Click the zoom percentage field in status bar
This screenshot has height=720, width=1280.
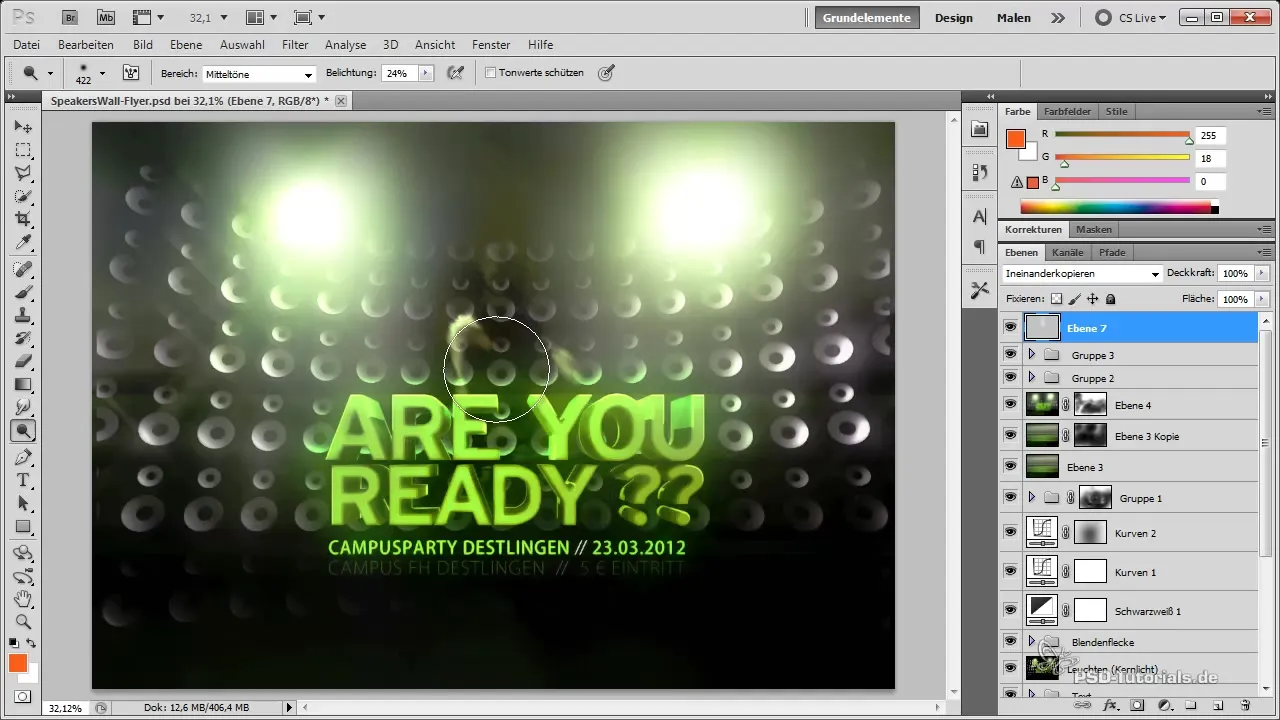[x=66, y=707]
